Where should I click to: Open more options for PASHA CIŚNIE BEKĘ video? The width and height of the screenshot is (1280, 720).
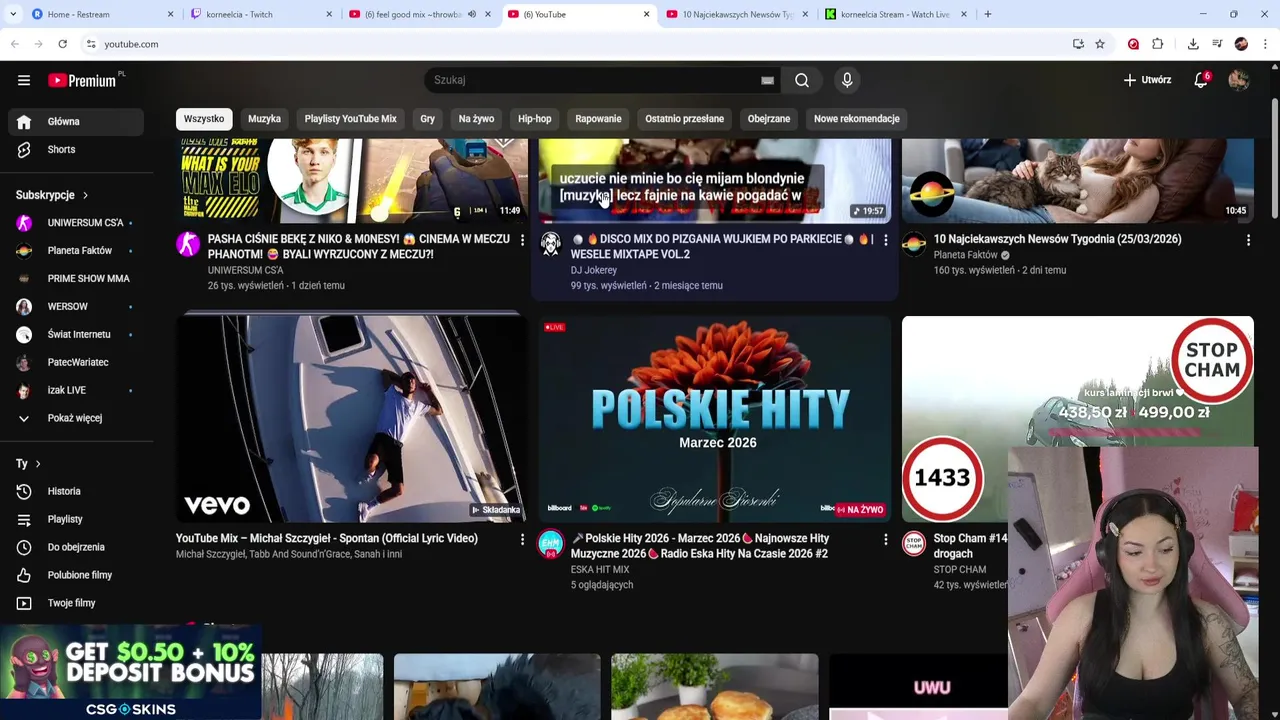tap(522, 240)
